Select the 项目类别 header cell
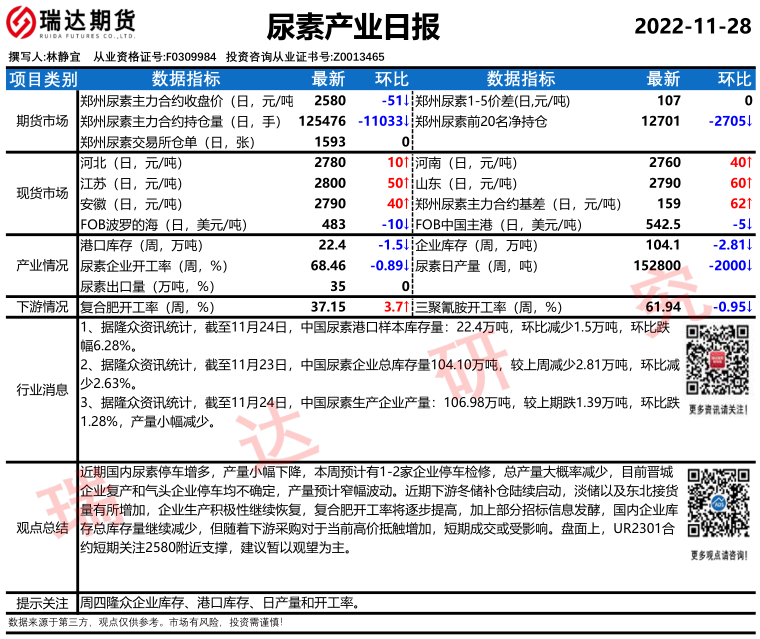 tap(41, 79)
